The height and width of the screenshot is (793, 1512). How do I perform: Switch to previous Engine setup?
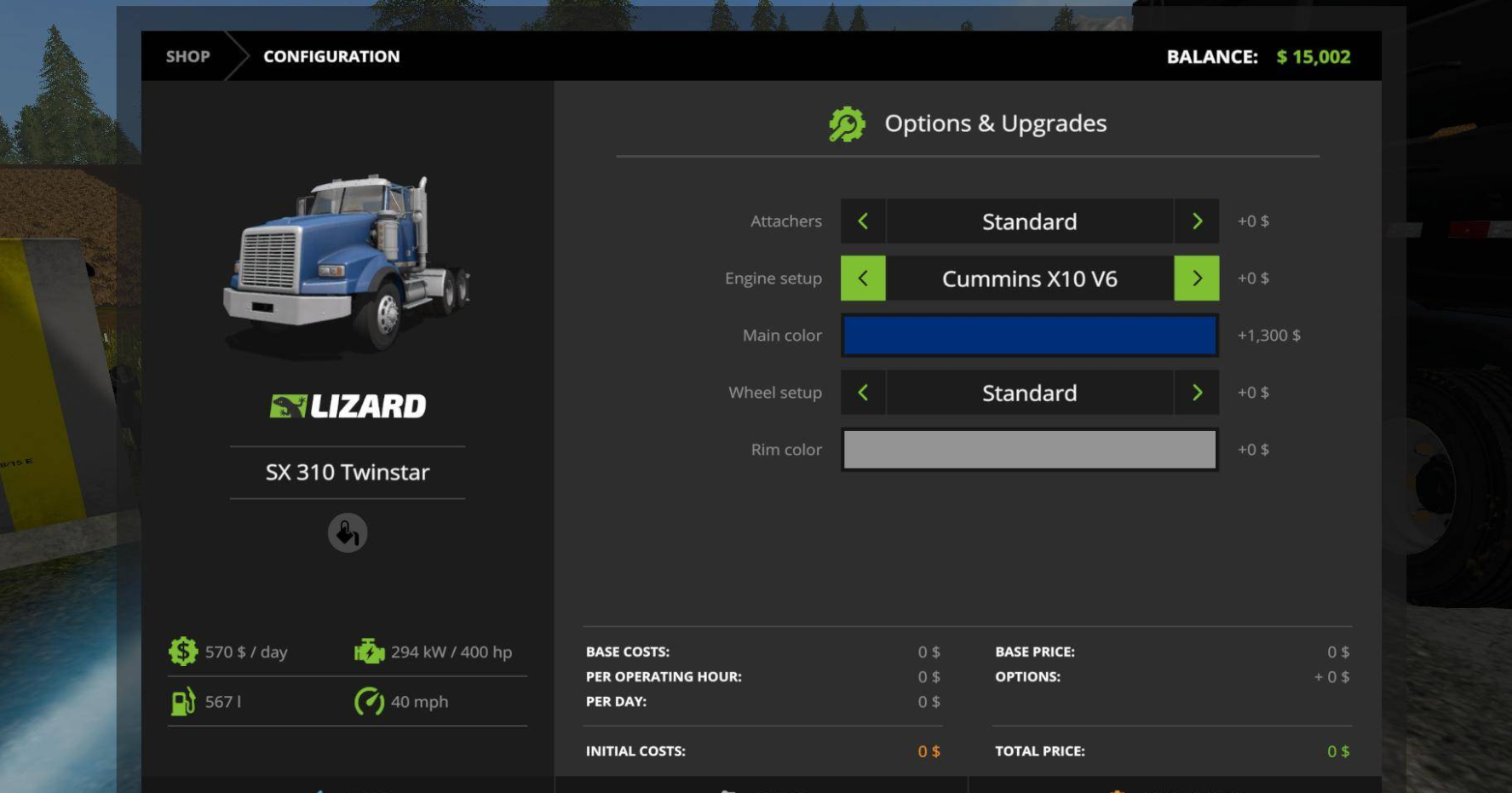click(863, 279)
